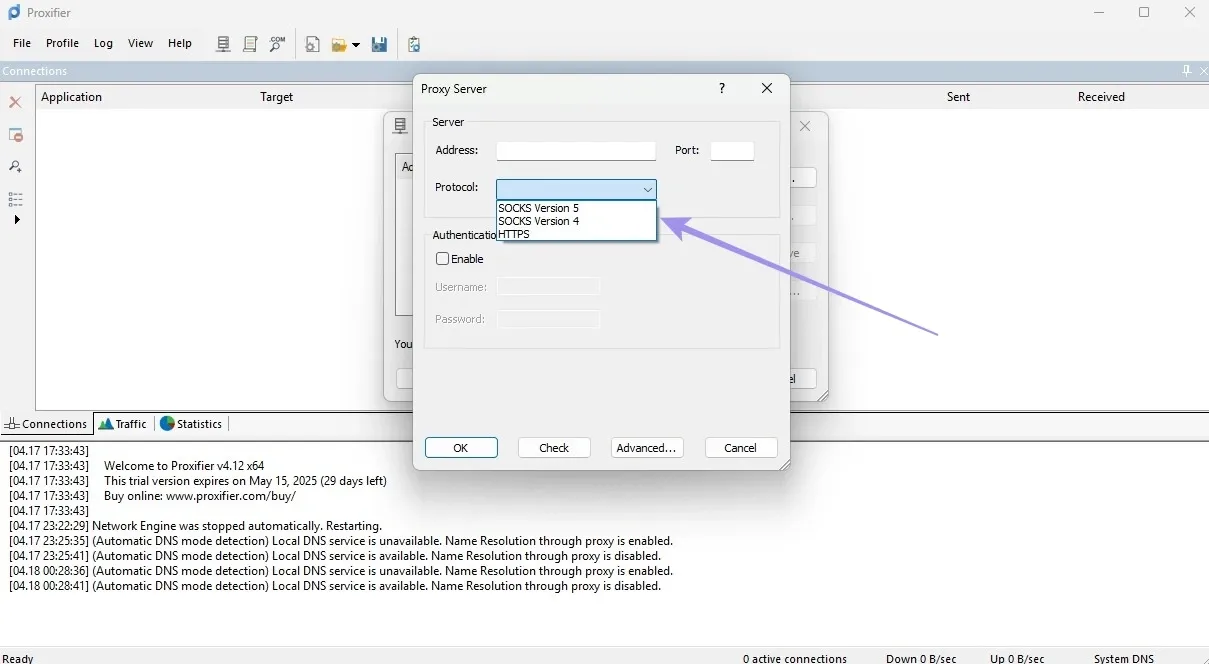Click the 'Welcome to Proxifier v4.12 x64' log line
The image size is (1209, 664).
[x=184, y=466]
